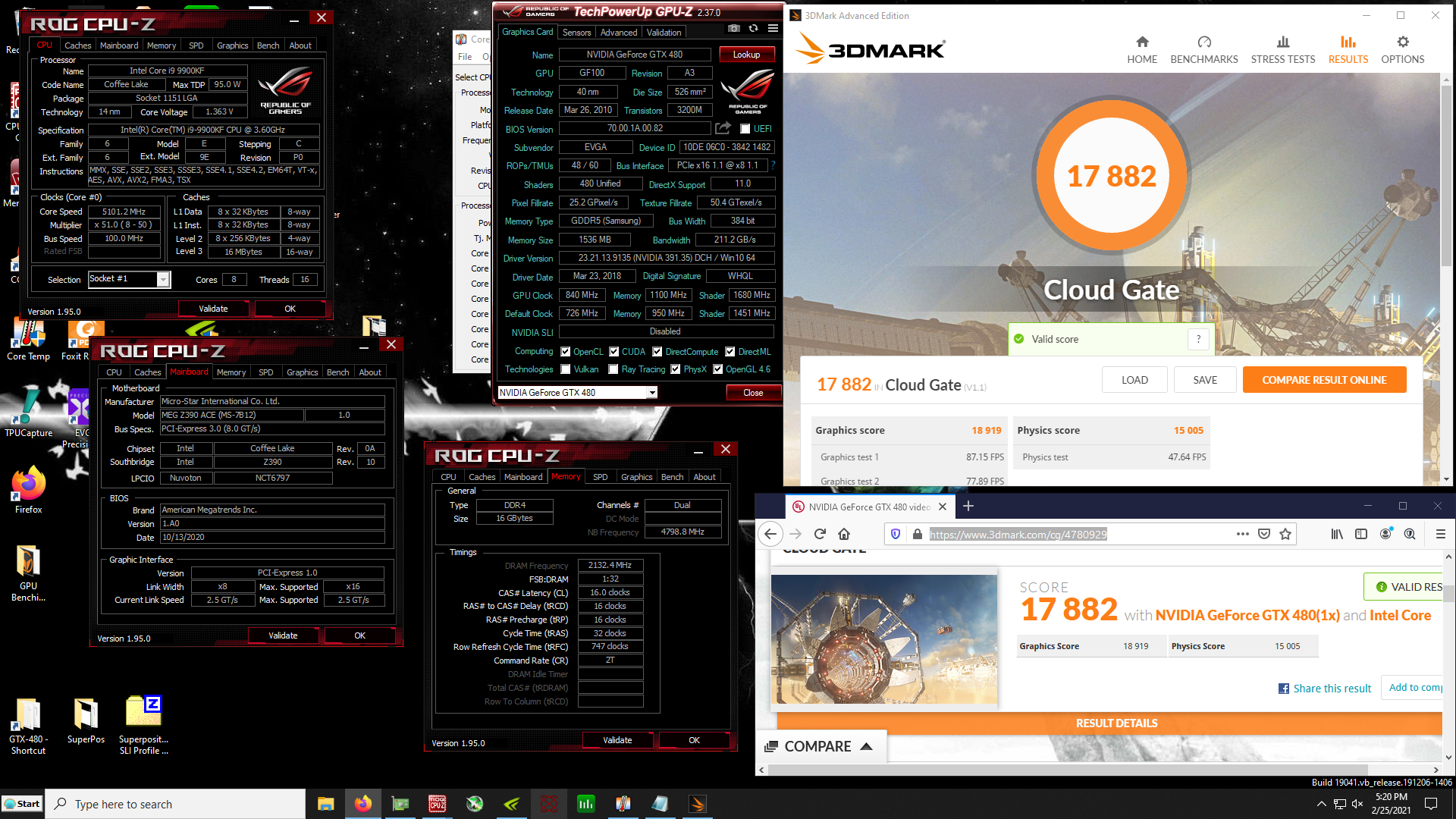1456x819 pixels.
Task: Click the LOAD button in 3DMark
Action: [1134, 380]
